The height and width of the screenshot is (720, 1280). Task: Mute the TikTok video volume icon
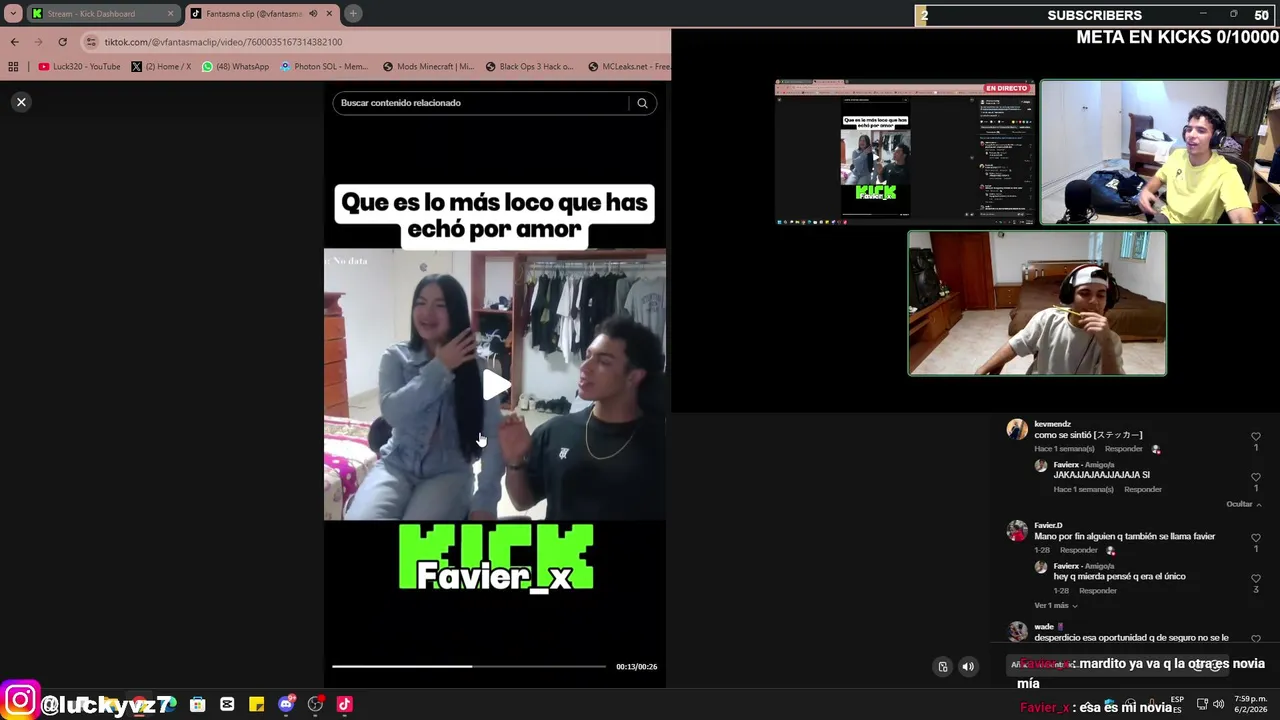click(968, 667)
